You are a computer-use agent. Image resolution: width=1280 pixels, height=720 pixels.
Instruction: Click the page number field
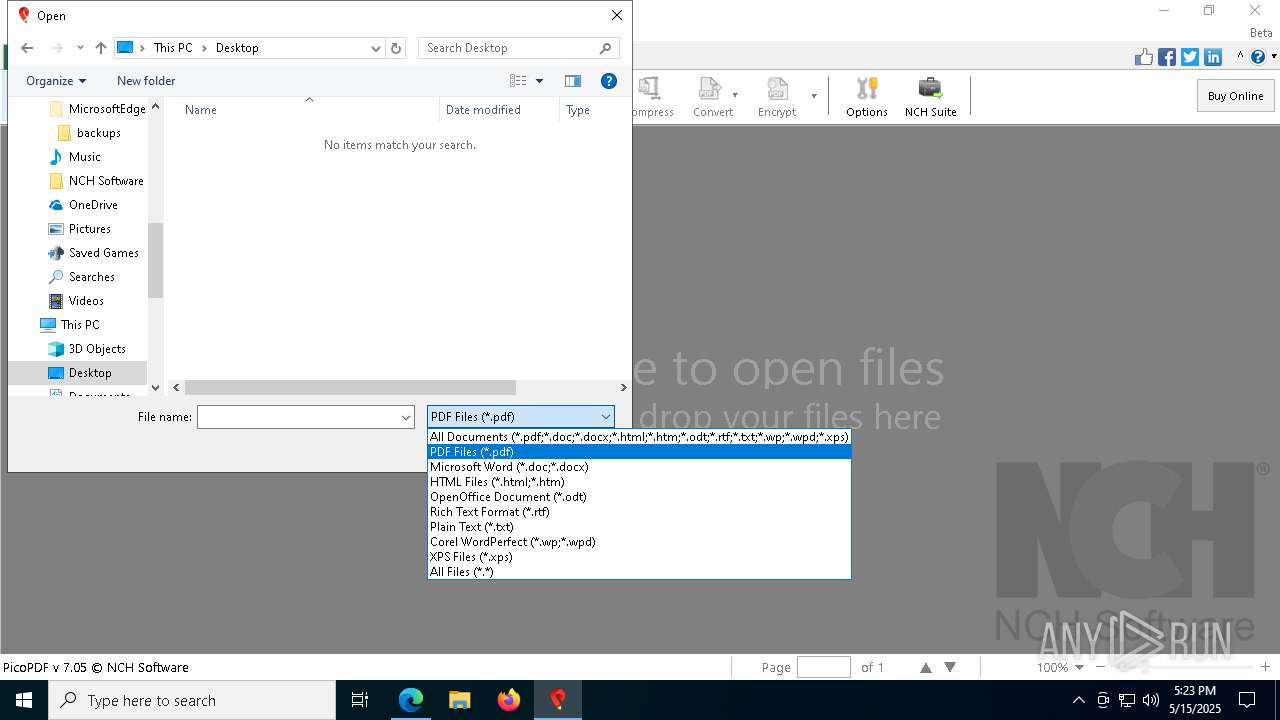point(824,667)
